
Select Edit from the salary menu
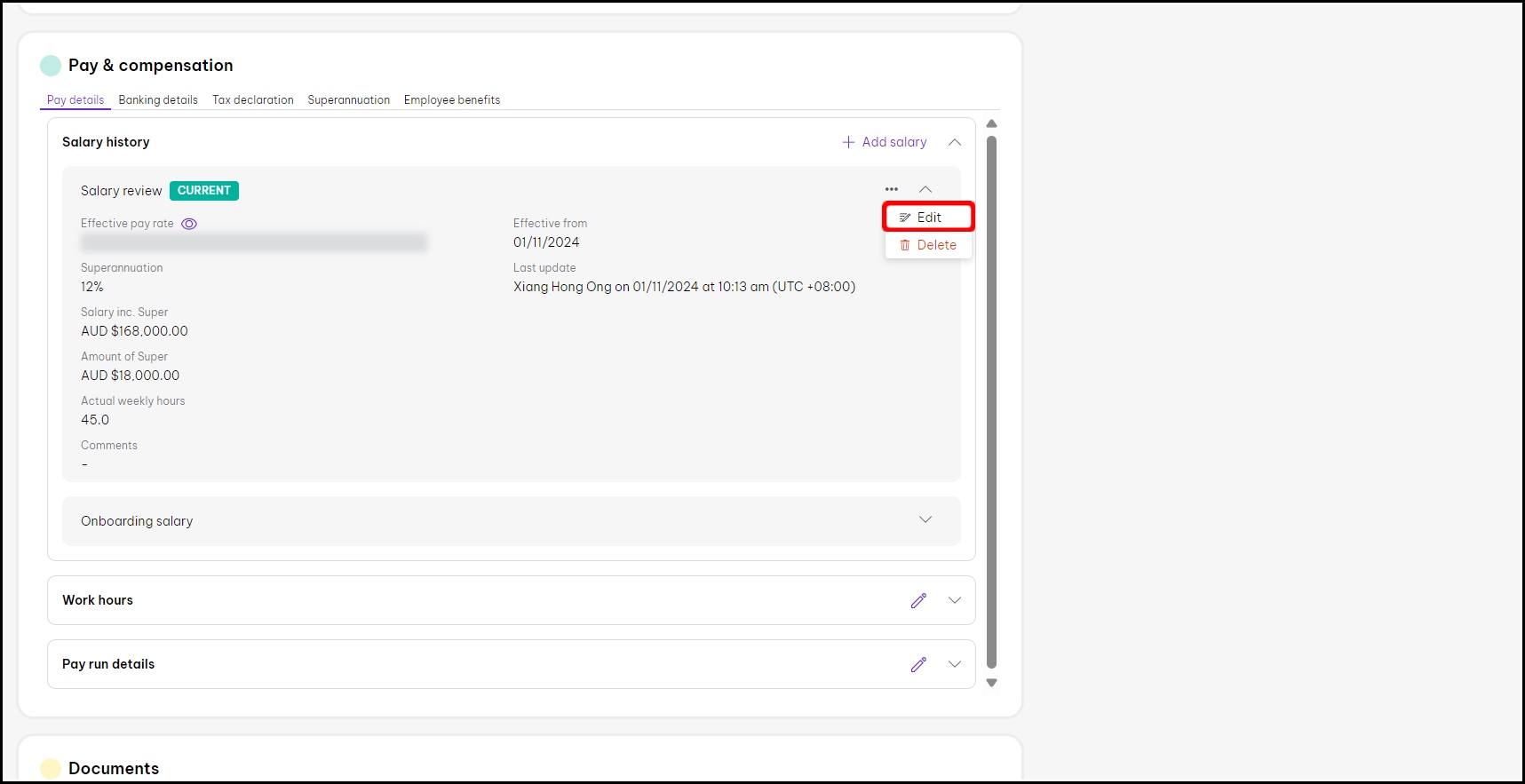click(x=927, y=218)
